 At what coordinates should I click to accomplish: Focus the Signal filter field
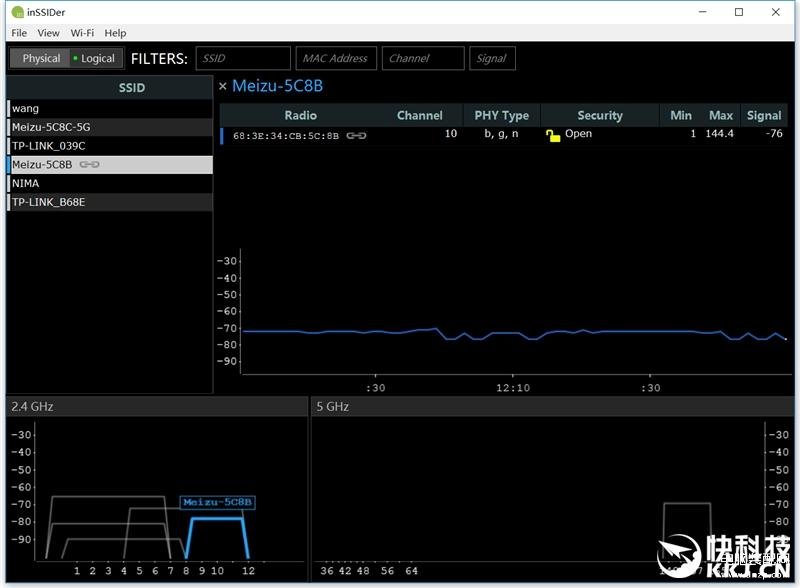[x=492, y=58]
